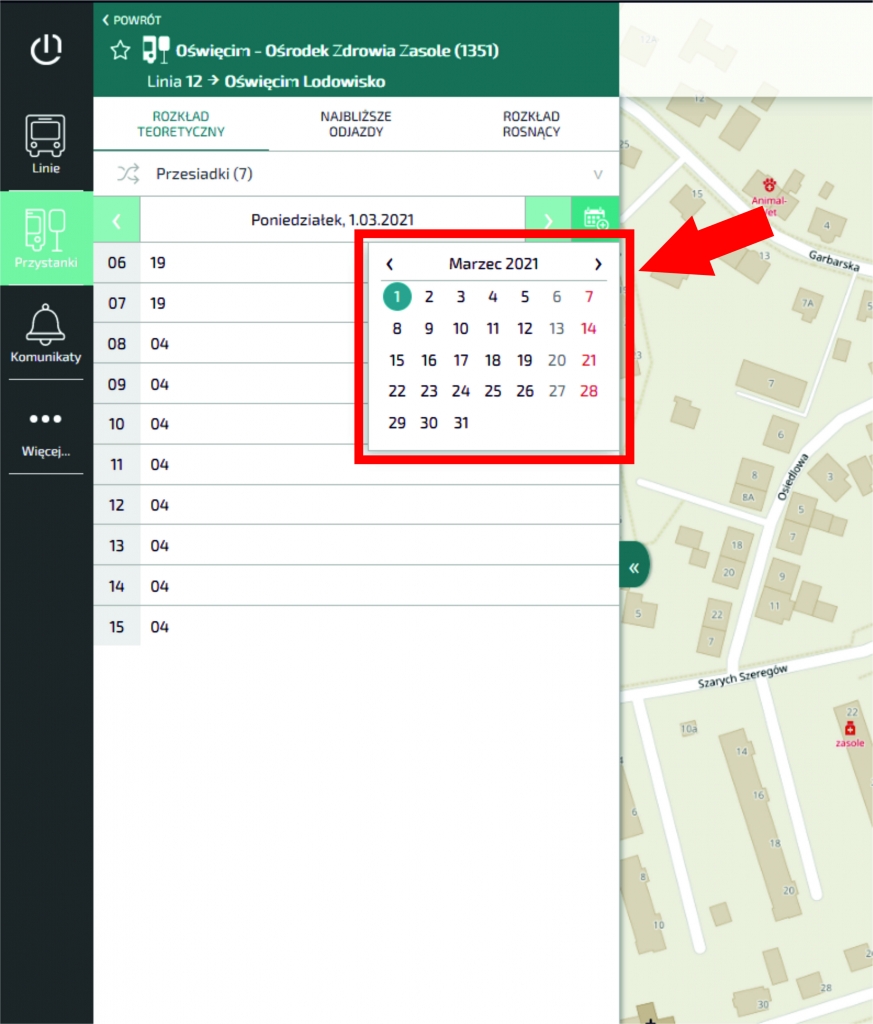Open the Przystanki stops section
Viewport: 873px width, 1024px height.
[x=46, y=239]
